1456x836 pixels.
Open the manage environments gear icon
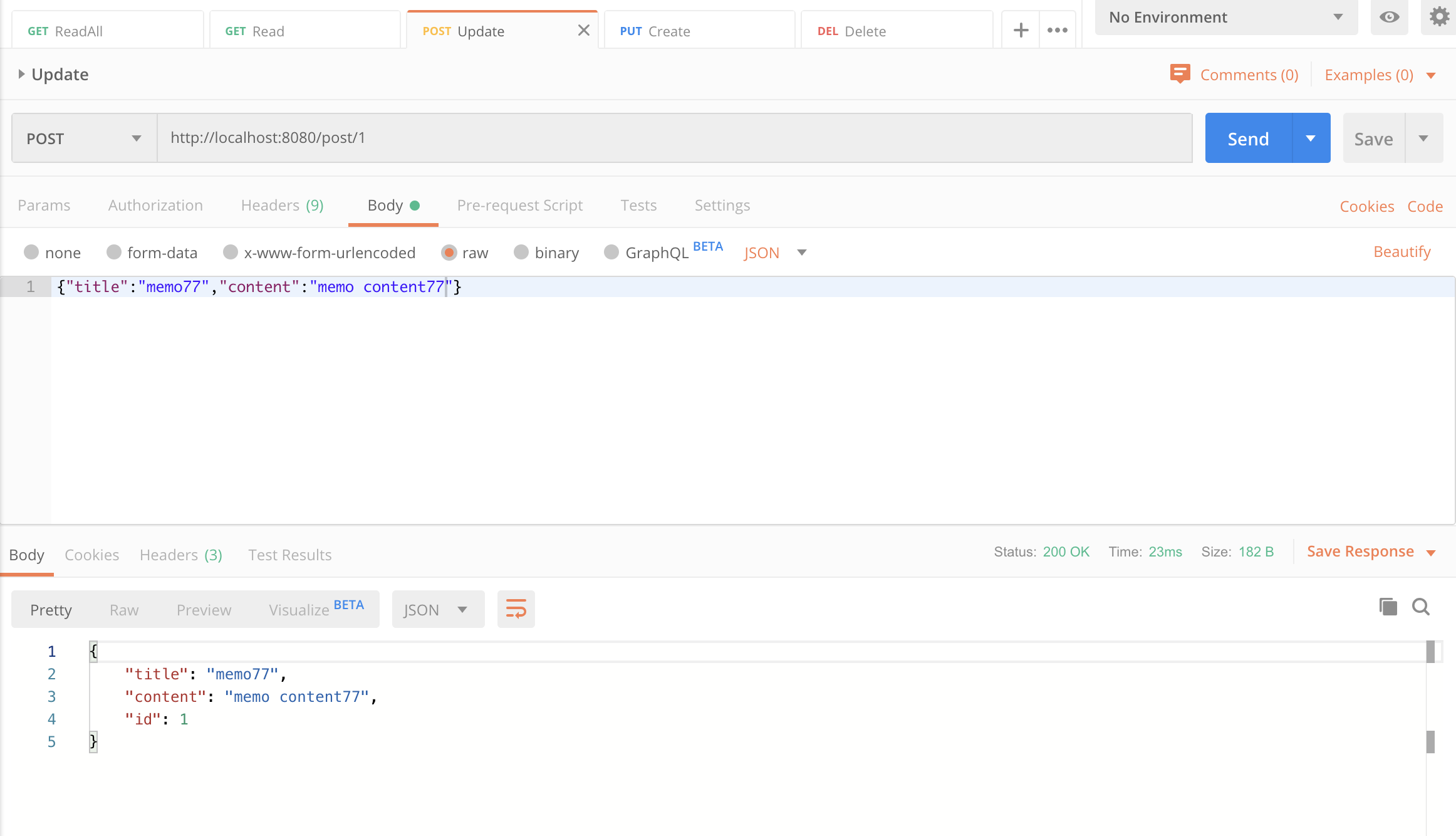point(1439,18)
